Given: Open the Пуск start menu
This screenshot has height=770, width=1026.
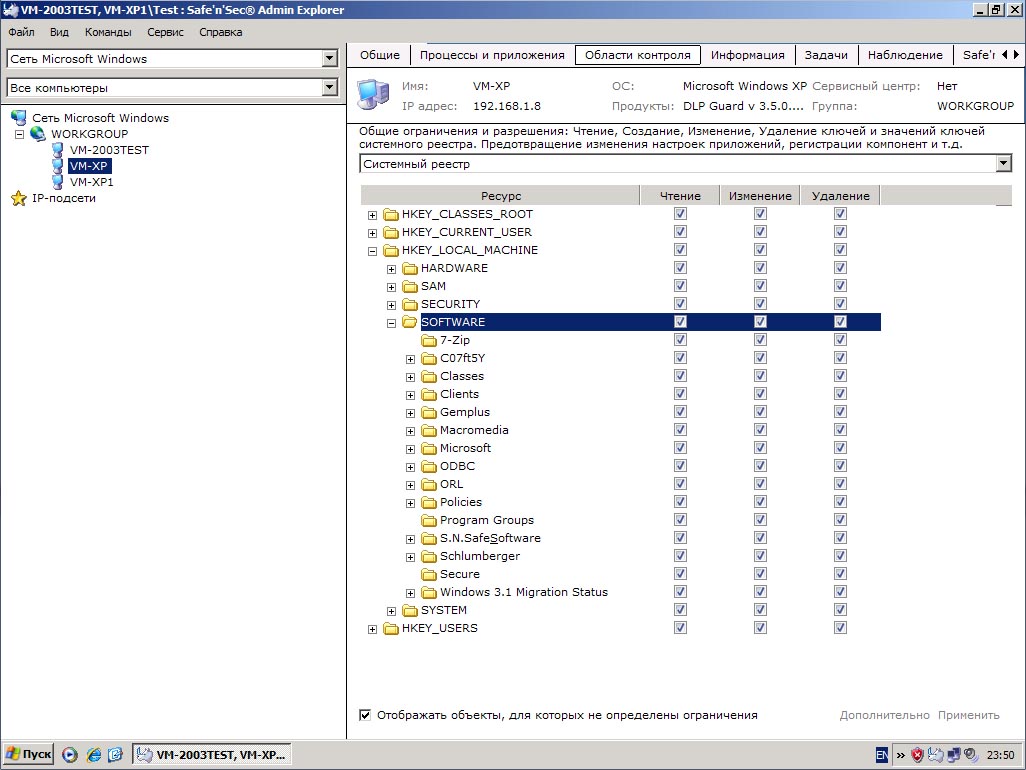Looking at the screenshot, I should click(x=28, y=754).
